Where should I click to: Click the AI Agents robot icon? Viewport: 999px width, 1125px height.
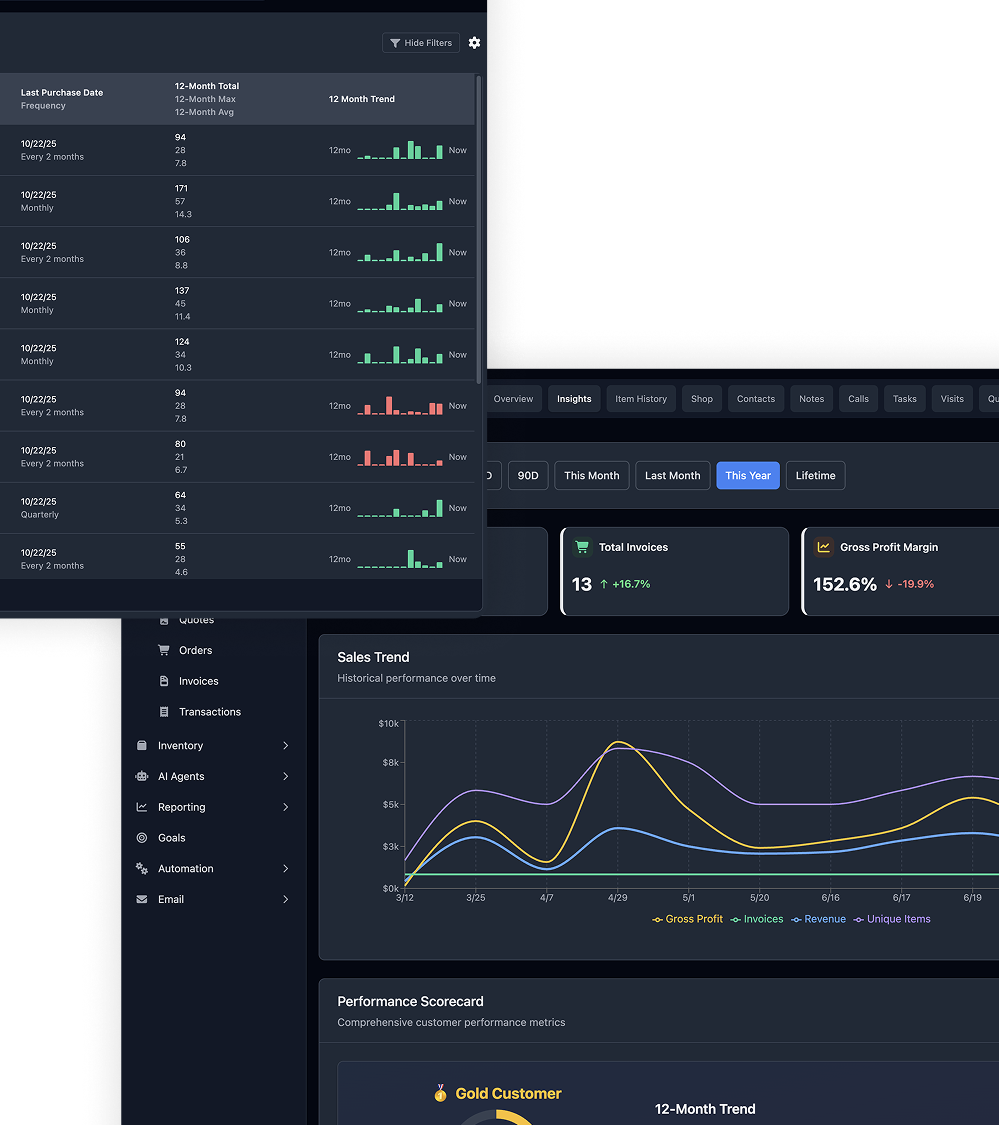pos(142,776)
